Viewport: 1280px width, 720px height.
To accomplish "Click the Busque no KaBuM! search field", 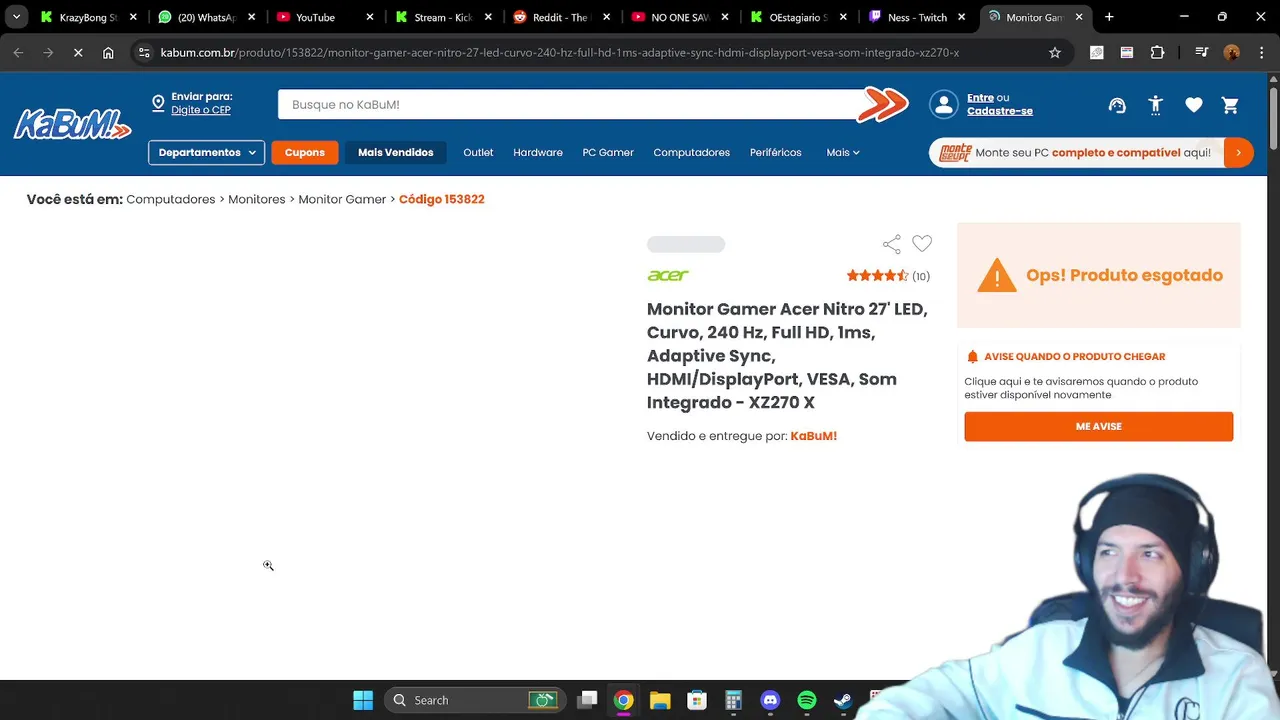I will coord(570,104).
